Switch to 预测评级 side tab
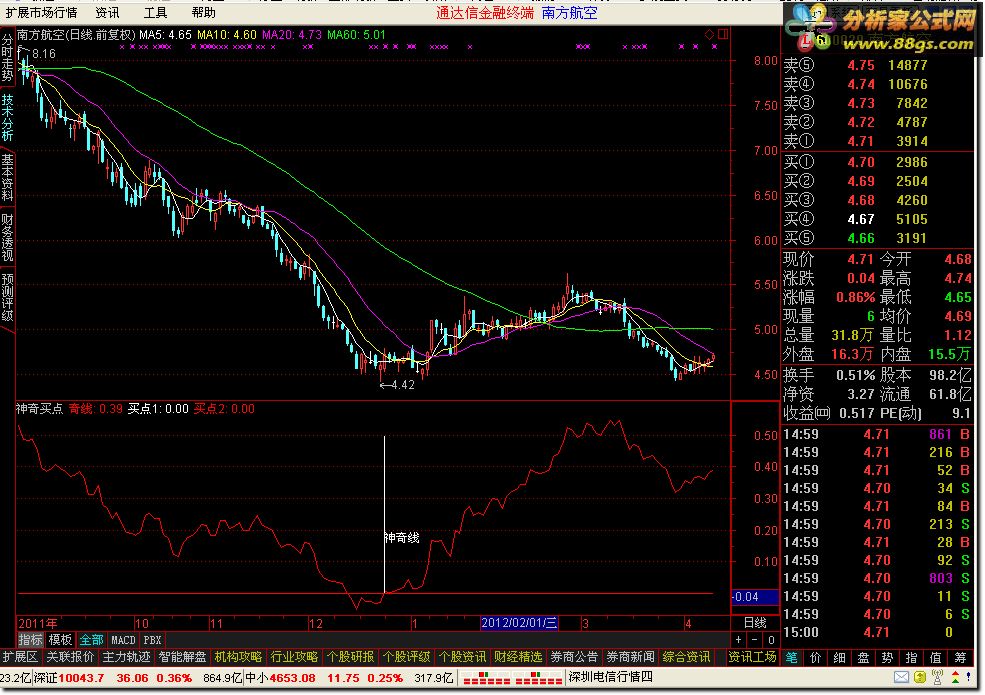Viewport: 985px width, 695px height. click(7, 297)
